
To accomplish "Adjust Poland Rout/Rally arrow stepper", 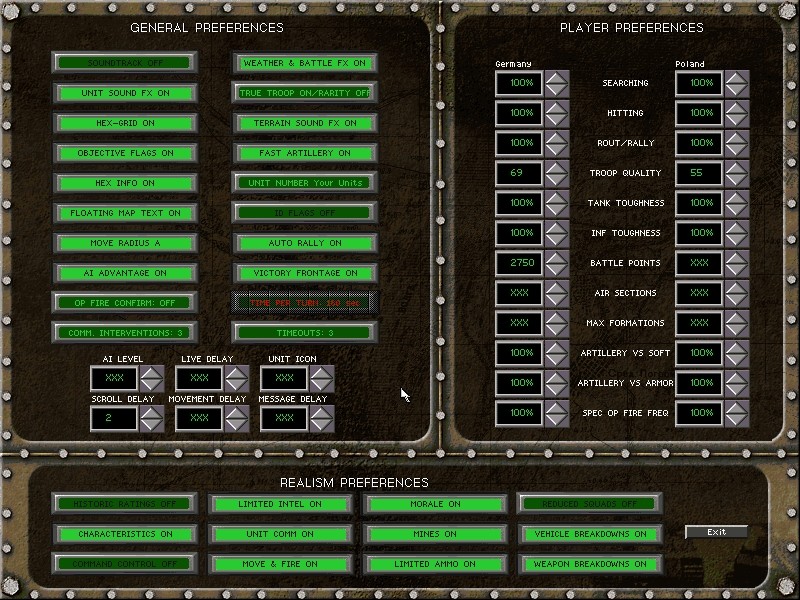I will [x=737, y=143].
